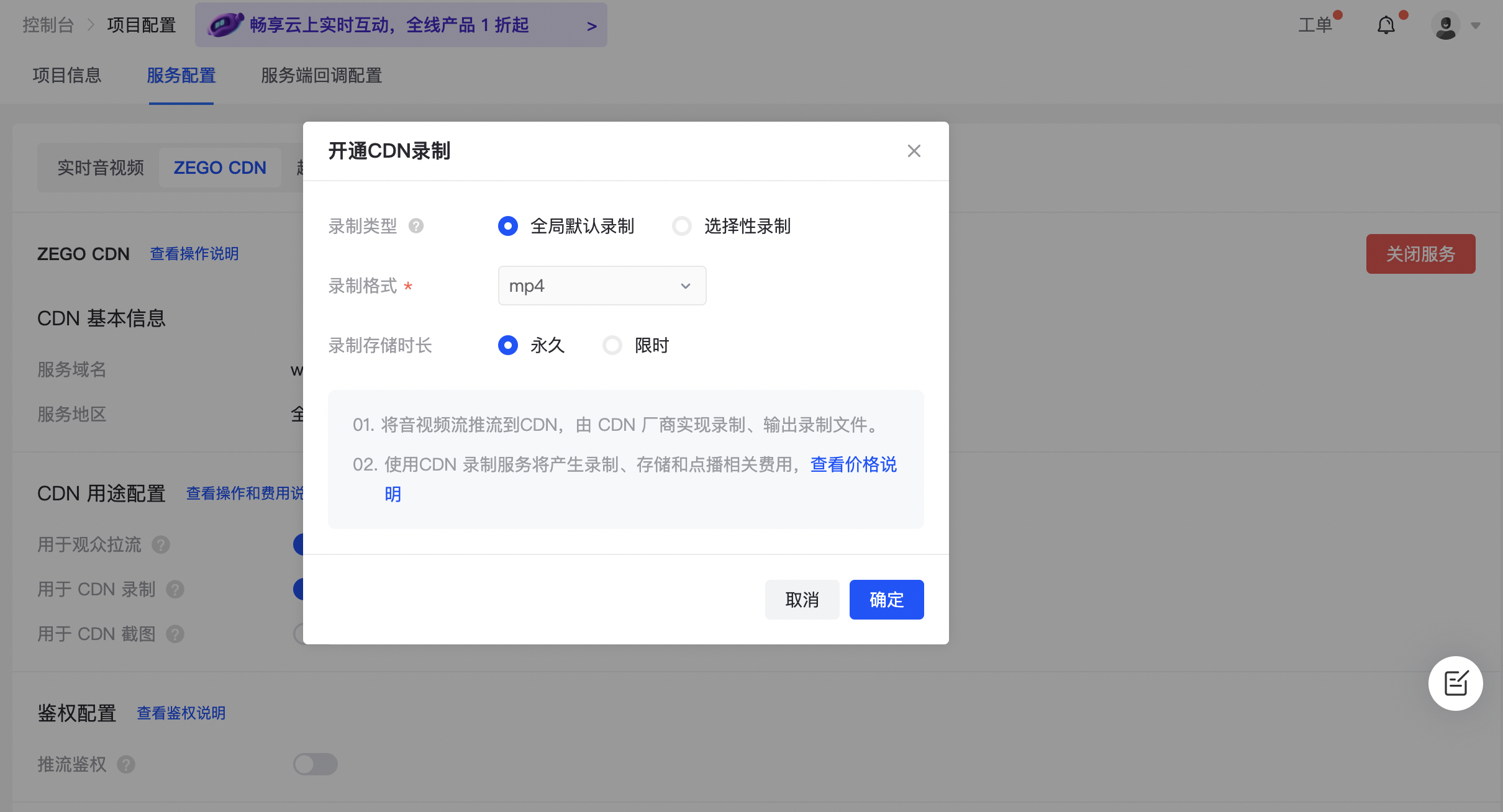Close the 开通CDN录制 dialog
This screenshot has height=812, width=1503.
click(914, 151)
